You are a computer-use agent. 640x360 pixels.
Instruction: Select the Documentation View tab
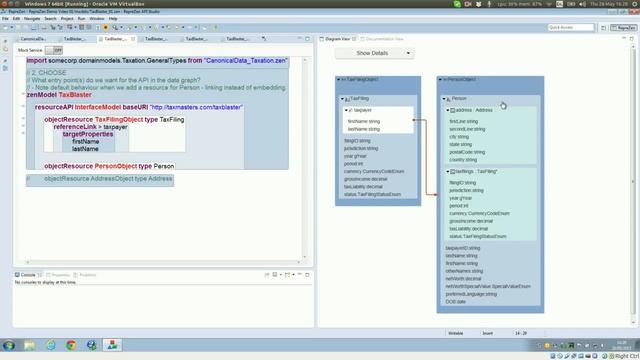[x=382, y=39]
